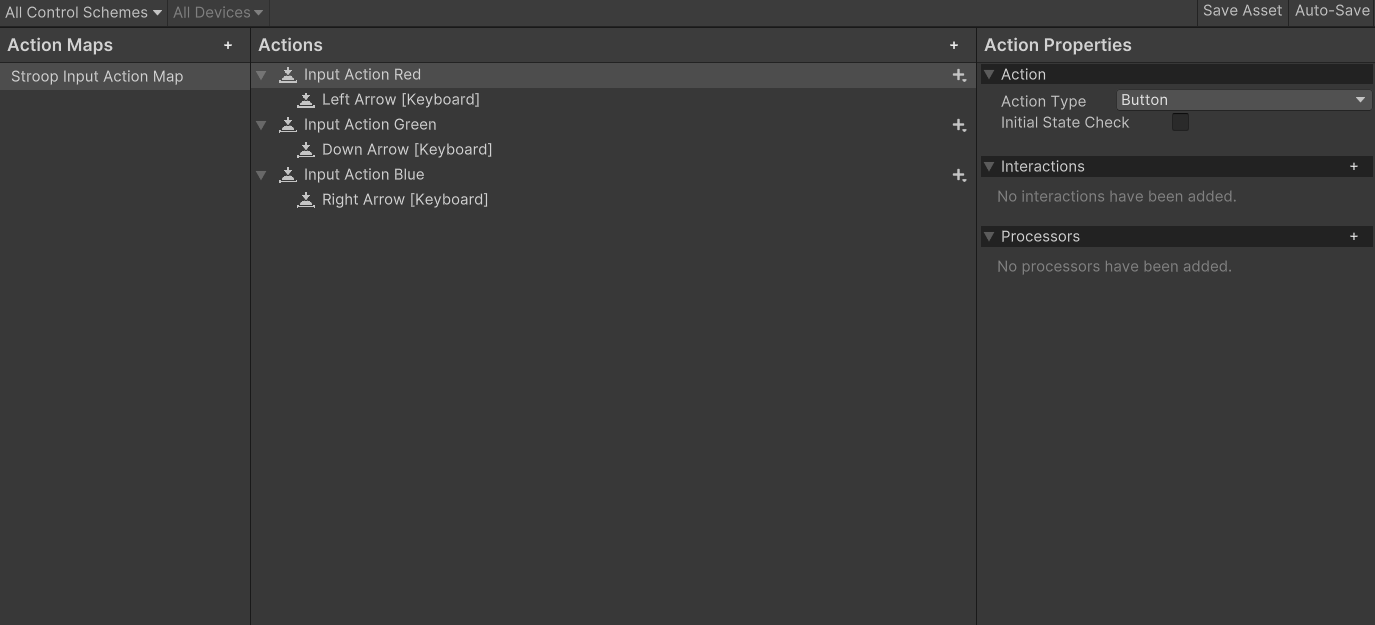Collapse the Input Action Blue tree node

point(261,175)
